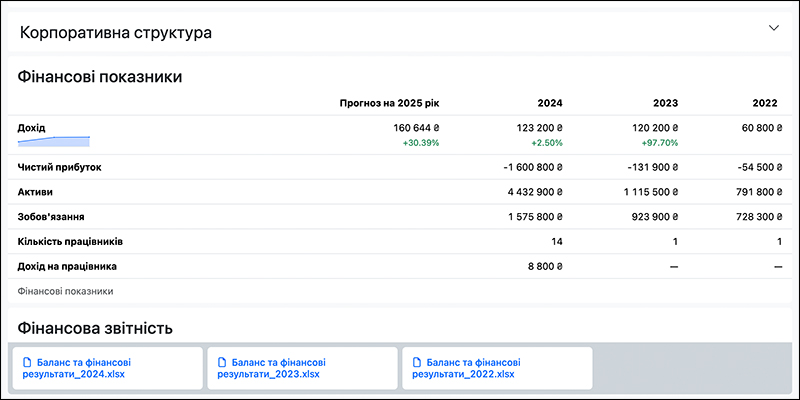The width and height of the screenshot is (800, 400).
Task: Select the 2024 column header
Action: click(549, 103)
